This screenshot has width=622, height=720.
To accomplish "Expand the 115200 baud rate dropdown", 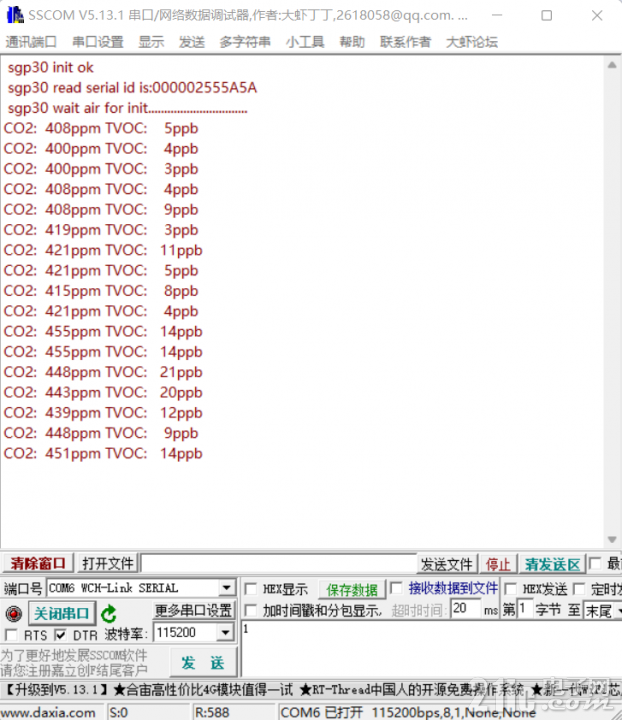I will point(225,633).
